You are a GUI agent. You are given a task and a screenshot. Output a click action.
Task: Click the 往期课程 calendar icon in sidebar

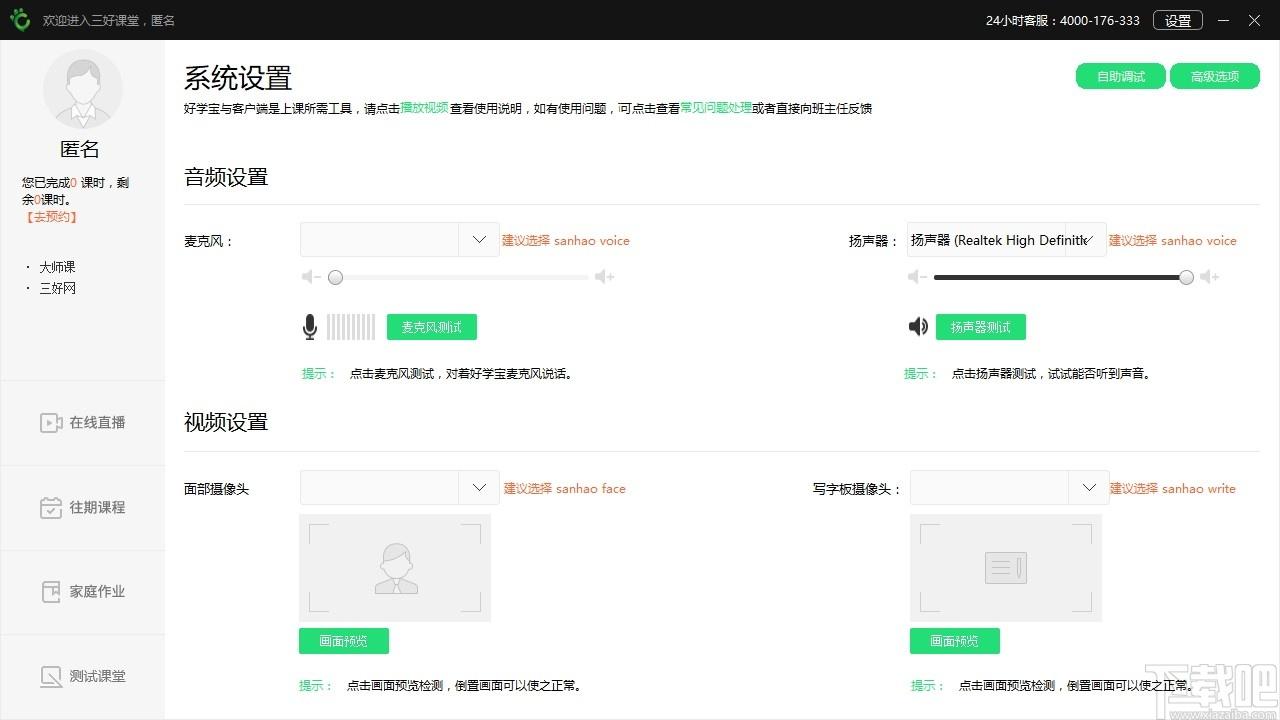[51, 508]
